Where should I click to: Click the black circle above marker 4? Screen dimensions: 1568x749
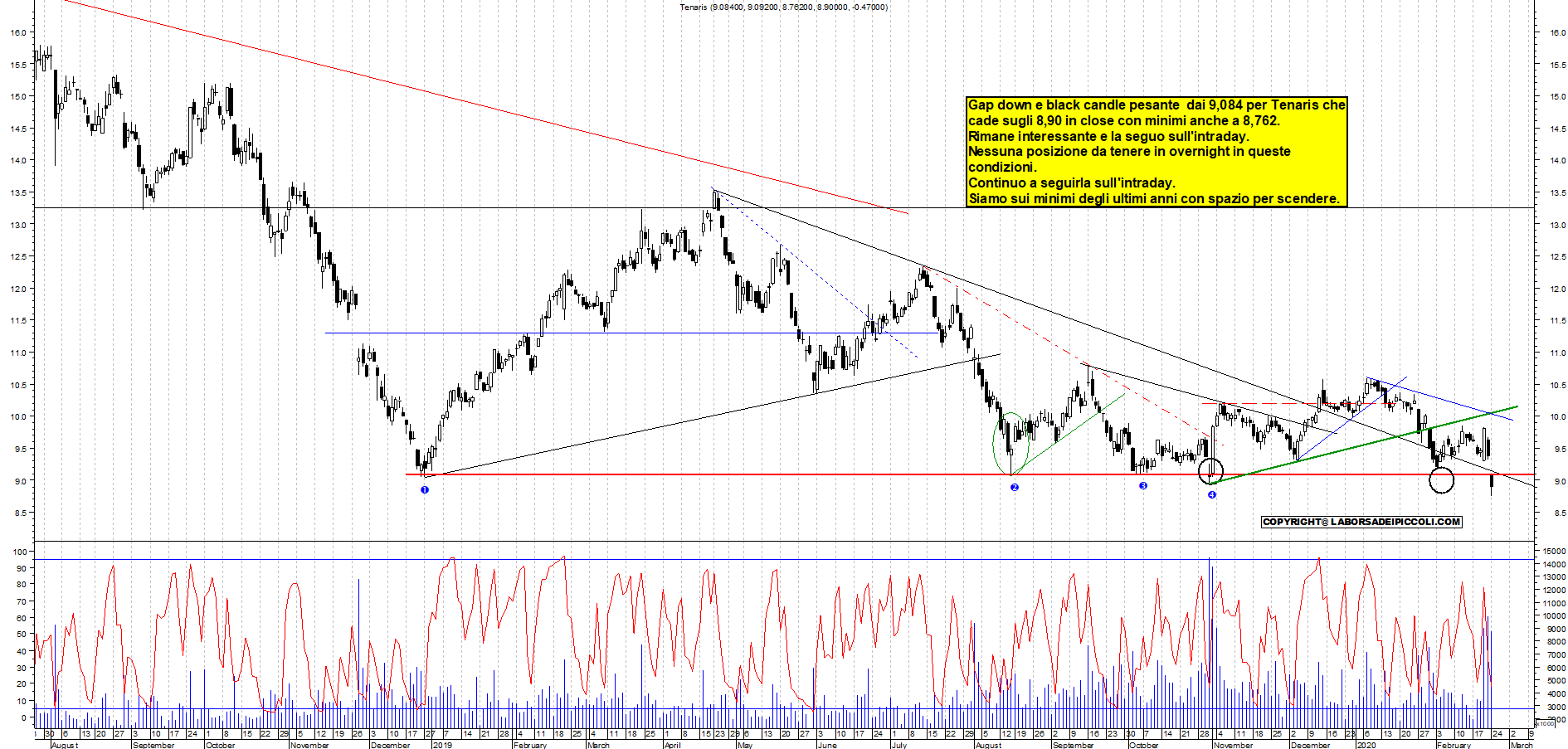[x=1211, y=471]
